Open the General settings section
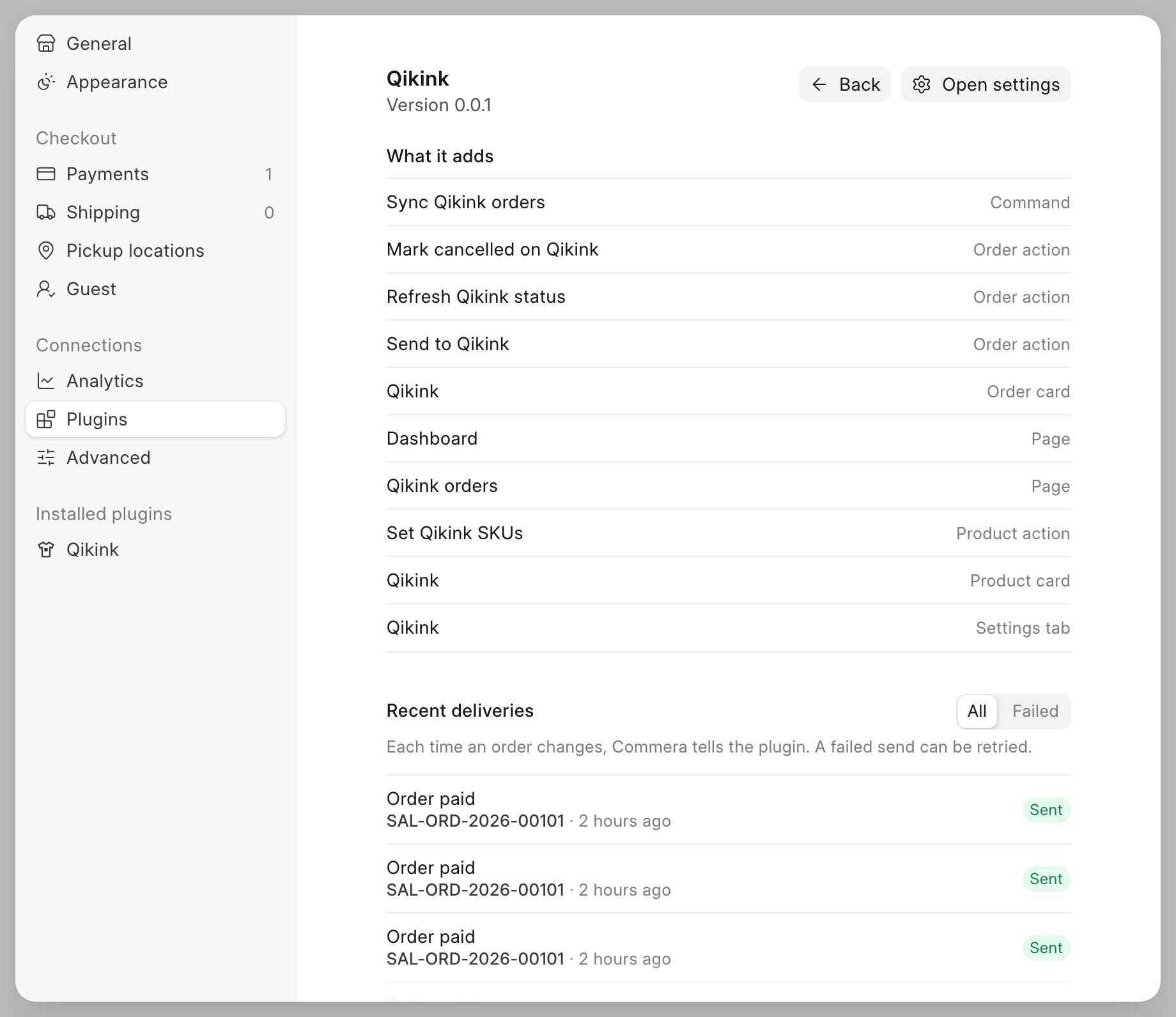1176x1017 pixels. pos(155,43)
